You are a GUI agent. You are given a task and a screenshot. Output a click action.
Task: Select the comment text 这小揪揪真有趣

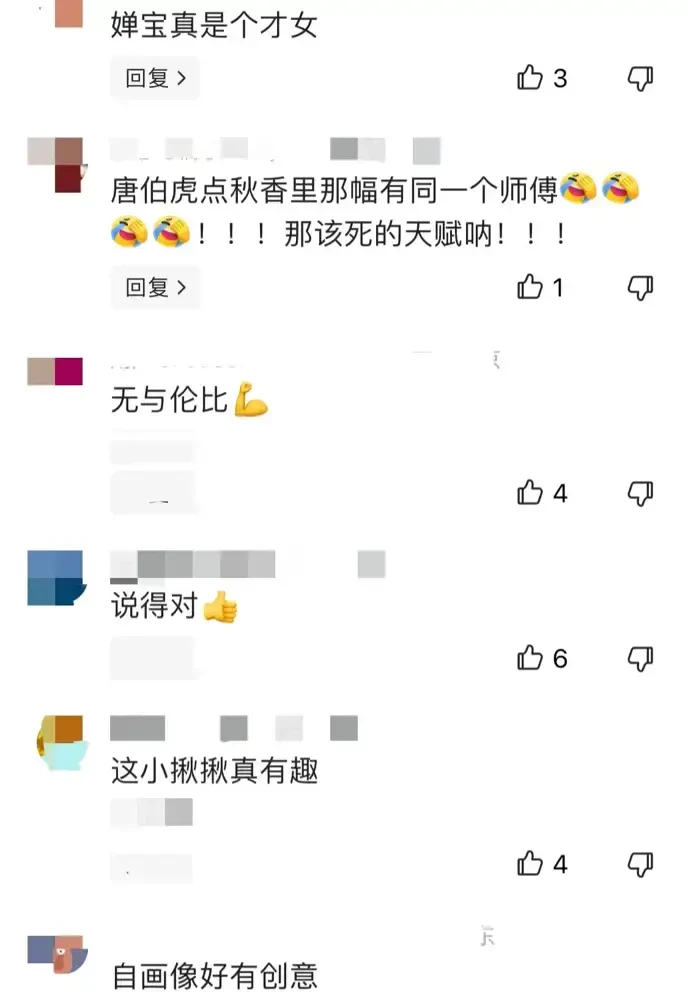tap(215, 770)
